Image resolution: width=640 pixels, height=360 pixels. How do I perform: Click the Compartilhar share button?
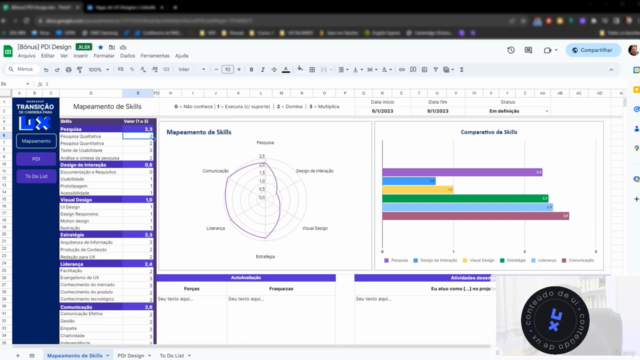coord(593,50)
